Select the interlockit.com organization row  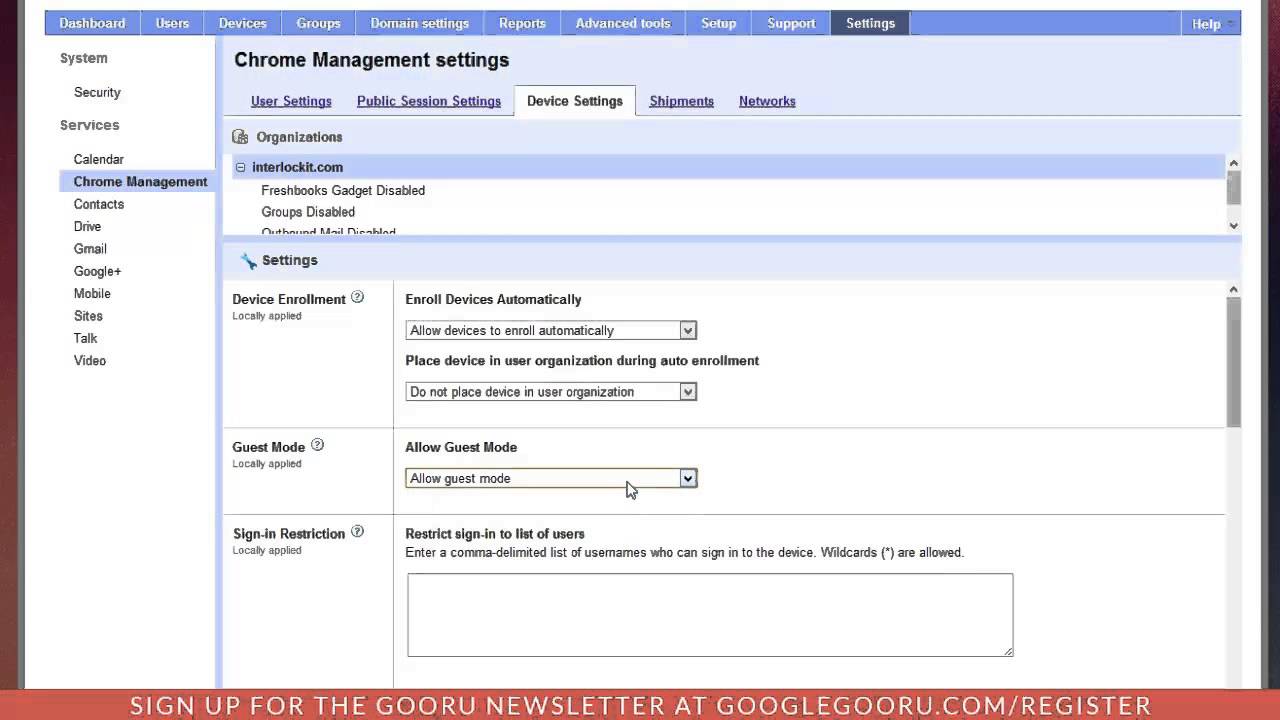(x=729, y=167)
